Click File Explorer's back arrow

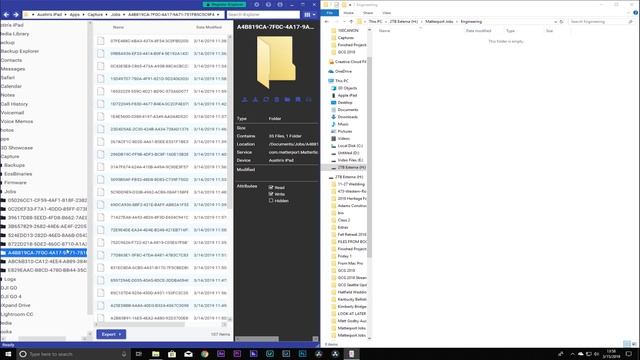click(327, 22)
